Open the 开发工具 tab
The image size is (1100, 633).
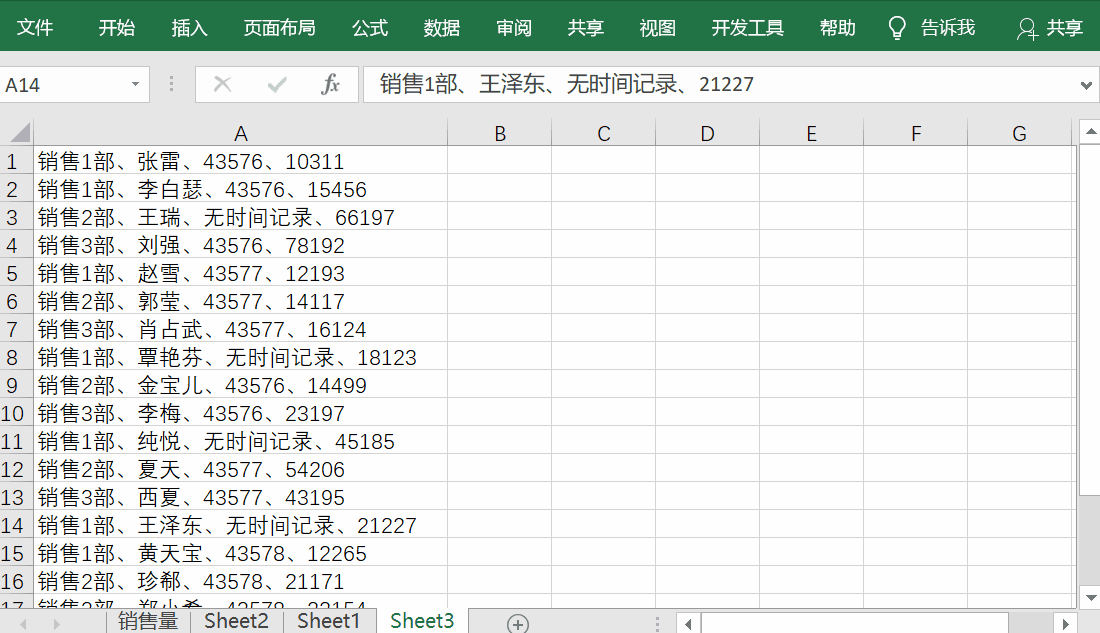click(x=747, y=27)
